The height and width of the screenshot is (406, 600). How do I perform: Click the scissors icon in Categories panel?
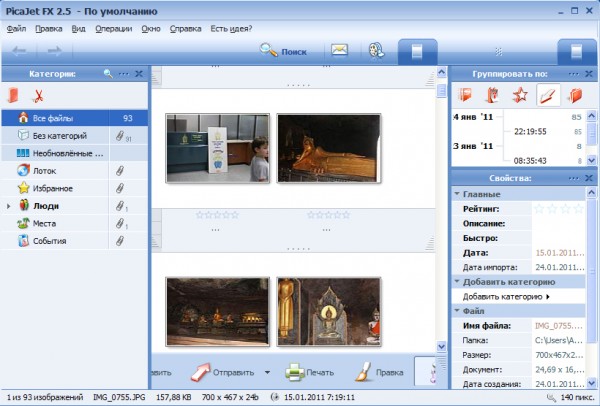[39, 96]
